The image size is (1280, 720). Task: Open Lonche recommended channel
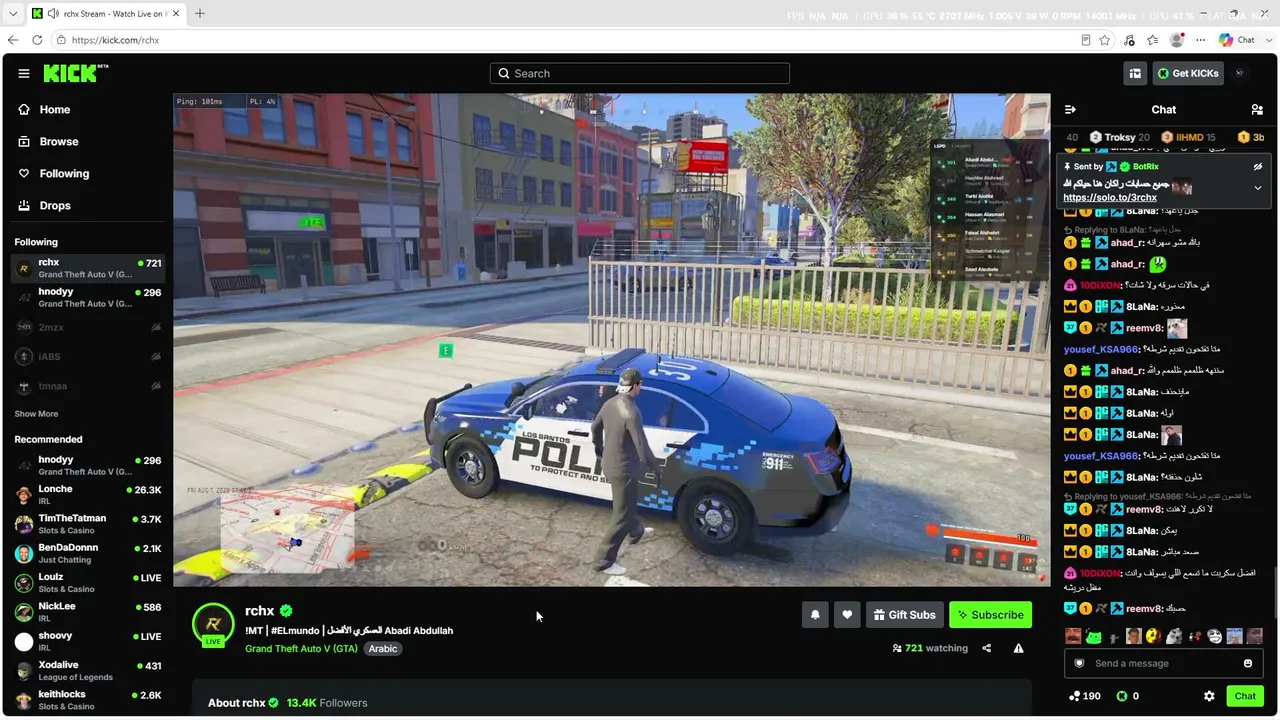point(87,495)
